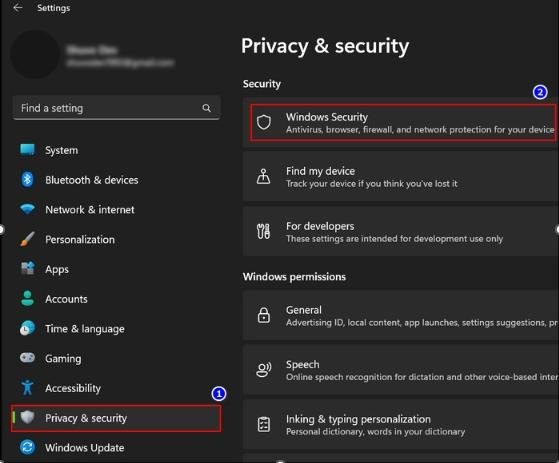The height and width of the screenshot is (463, 559).
Task: Open Speech settings
Action: (x=401, y=370)
